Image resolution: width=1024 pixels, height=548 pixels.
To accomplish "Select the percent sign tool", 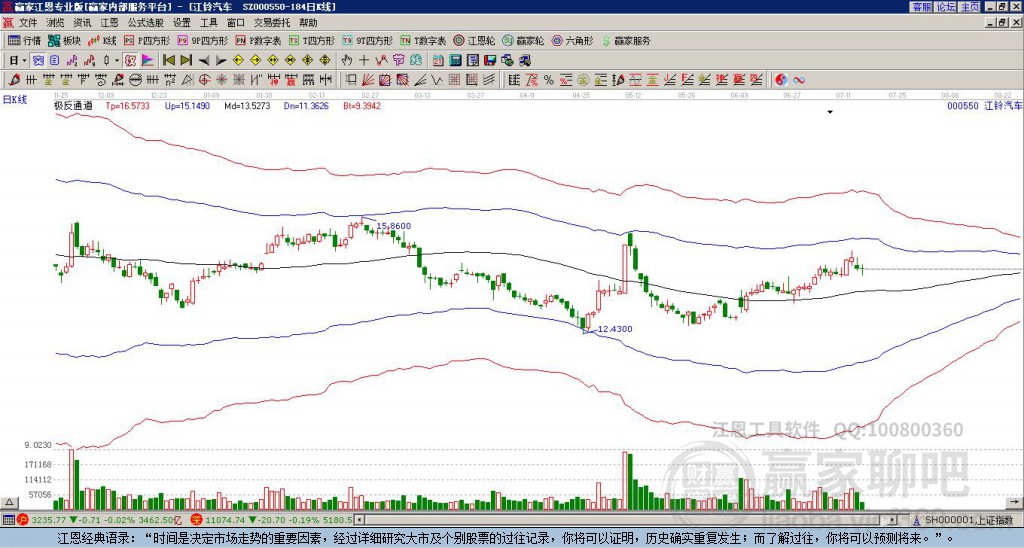I will pos(549,80).
